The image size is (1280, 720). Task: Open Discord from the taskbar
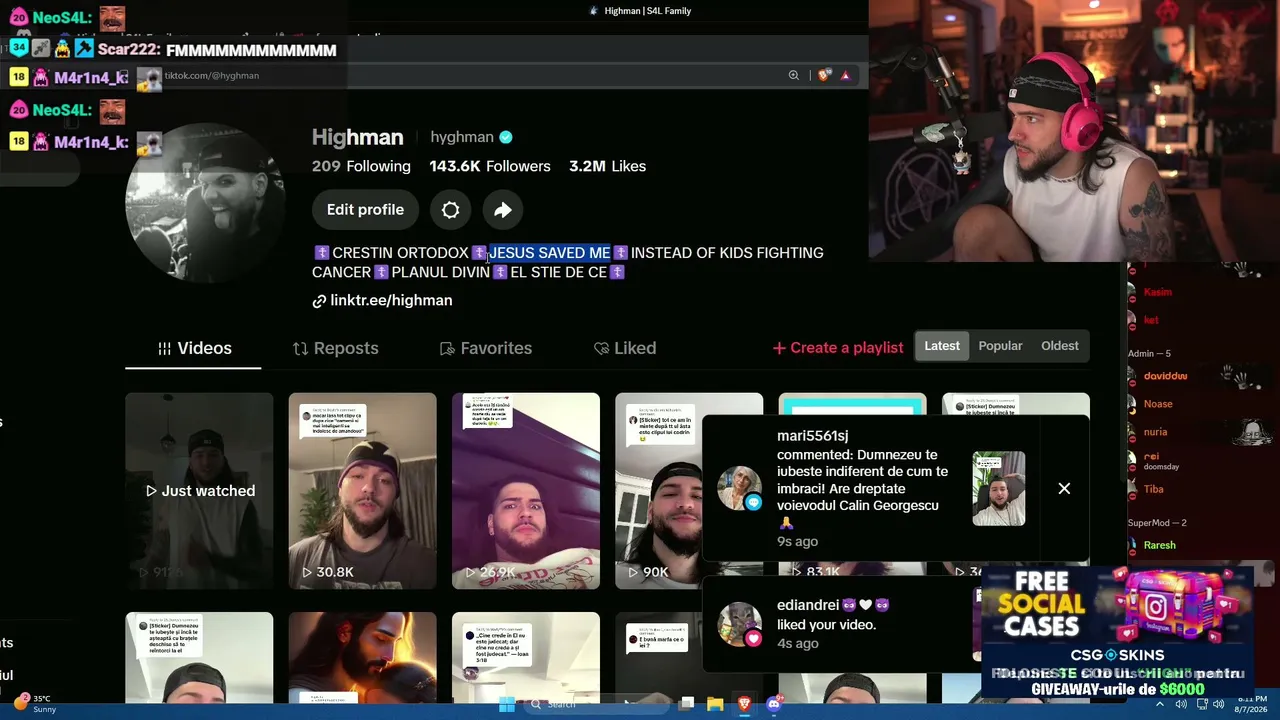(773, 705)
